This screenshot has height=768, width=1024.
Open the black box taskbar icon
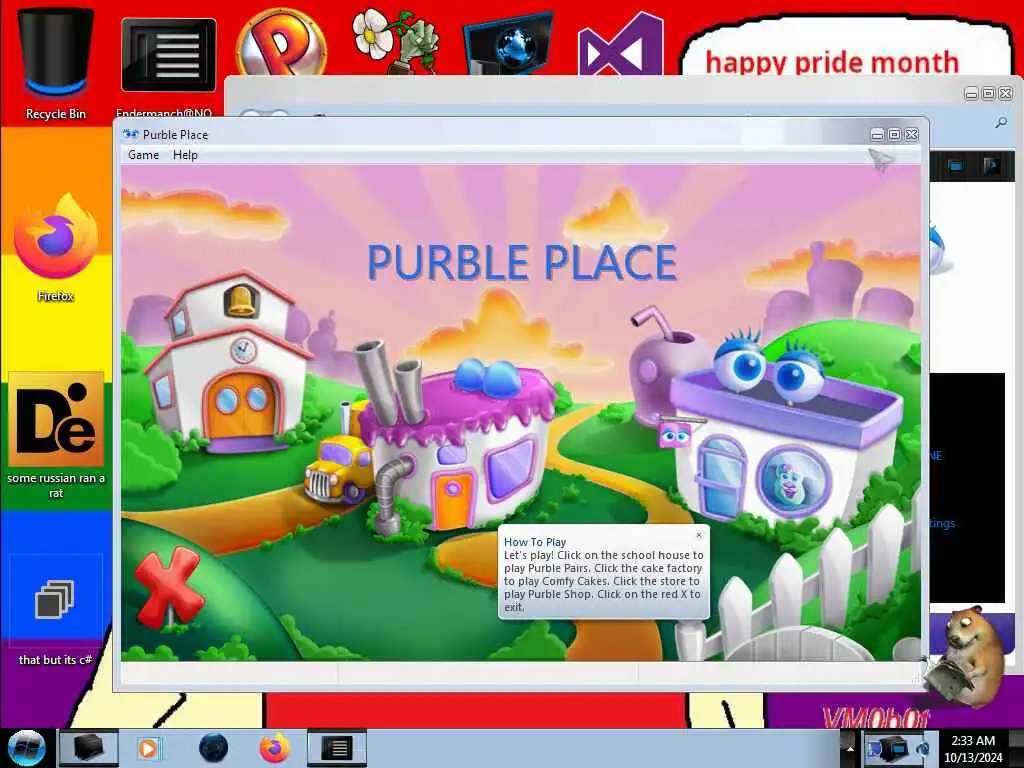[88, 748]
